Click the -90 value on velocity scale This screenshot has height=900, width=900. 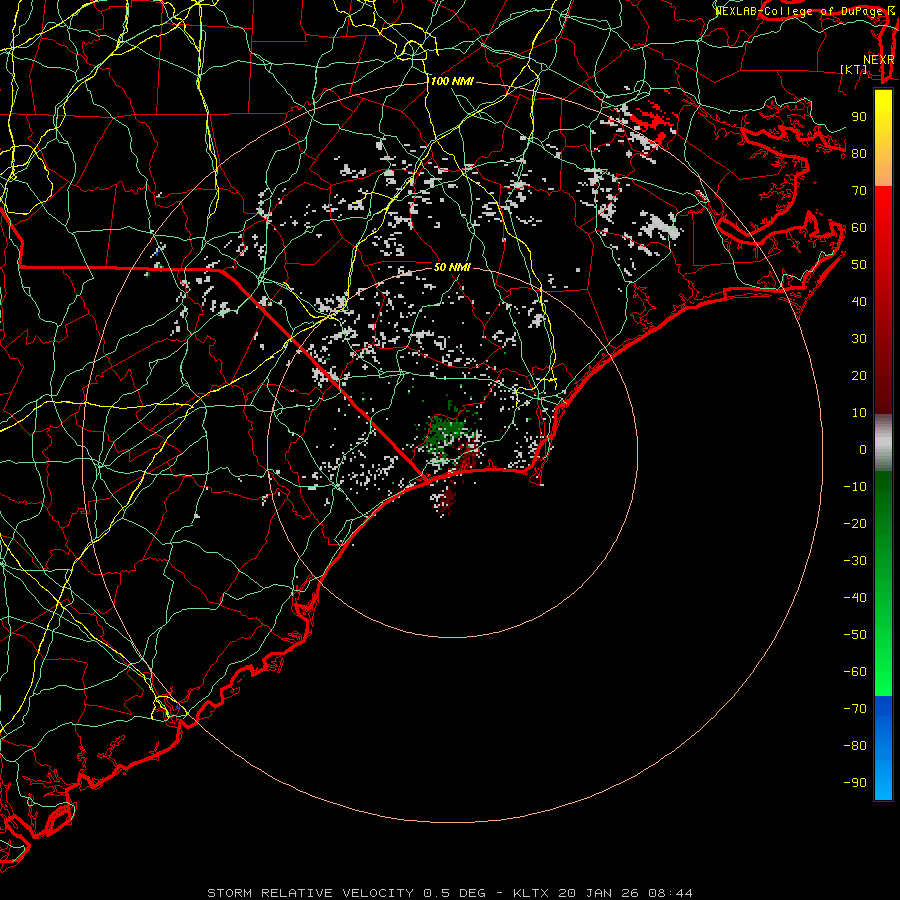coord(855,783)
